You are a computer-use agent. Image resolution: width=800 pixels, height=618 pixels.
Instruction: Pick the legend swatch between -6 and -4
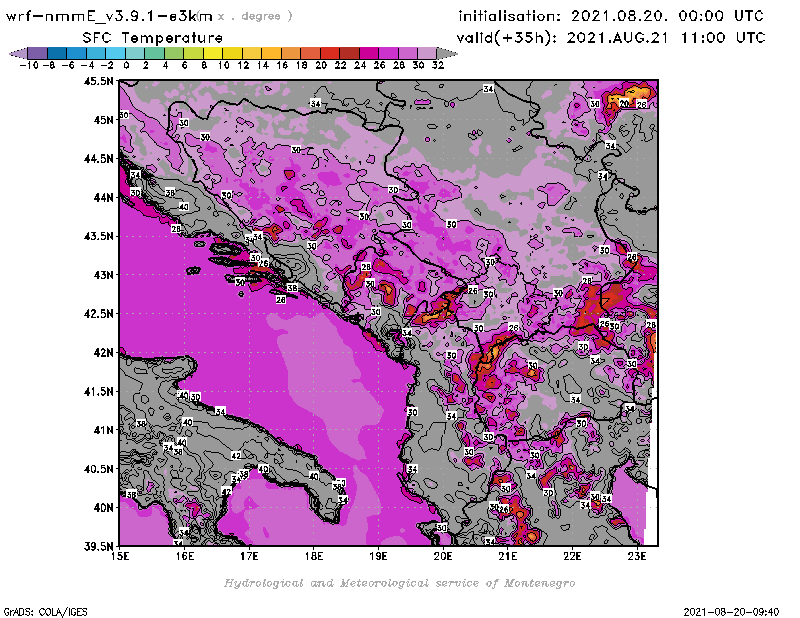click(77, 53)
